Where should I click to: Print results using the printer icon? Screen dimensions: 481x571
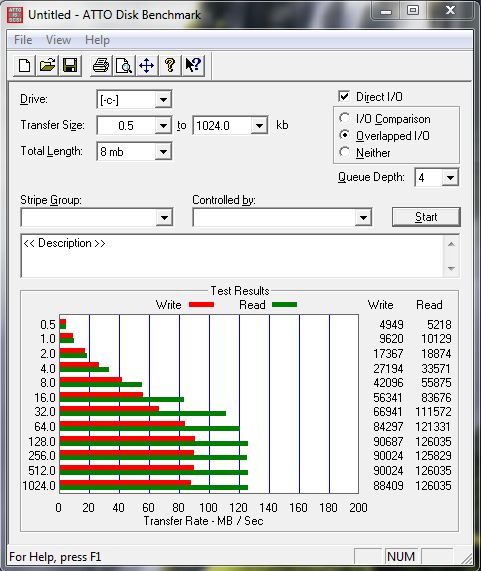click(x=101, y=66)
